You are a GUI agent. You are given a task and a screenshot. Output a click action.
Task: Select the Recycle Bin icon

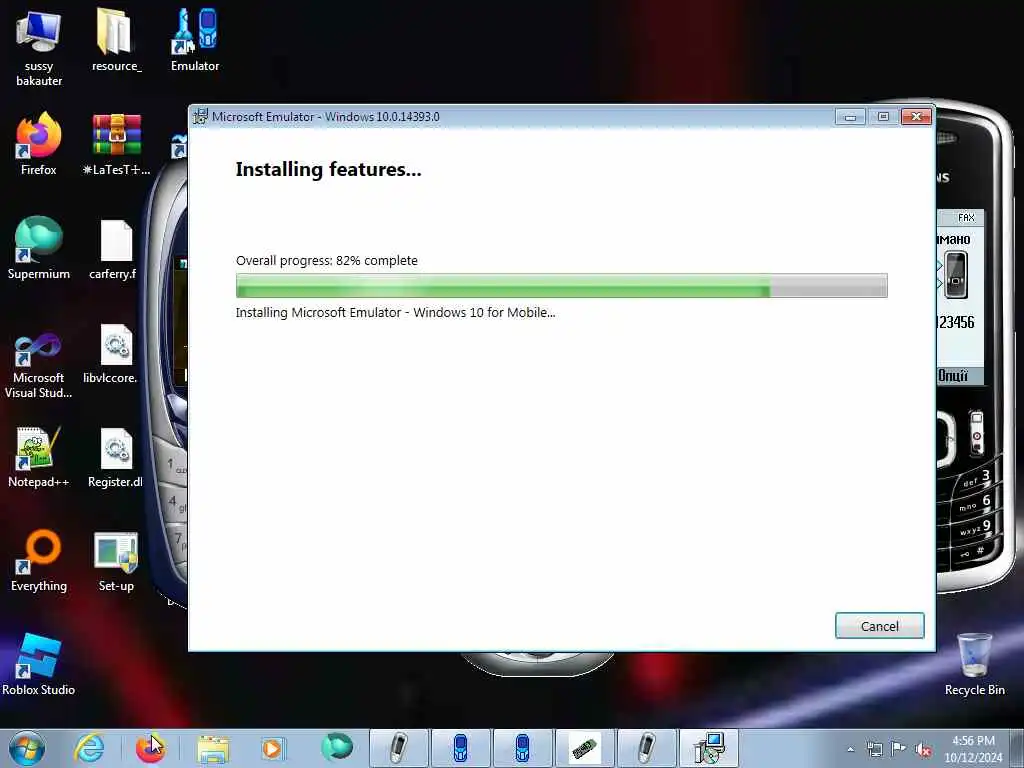(x=974, y=664)
